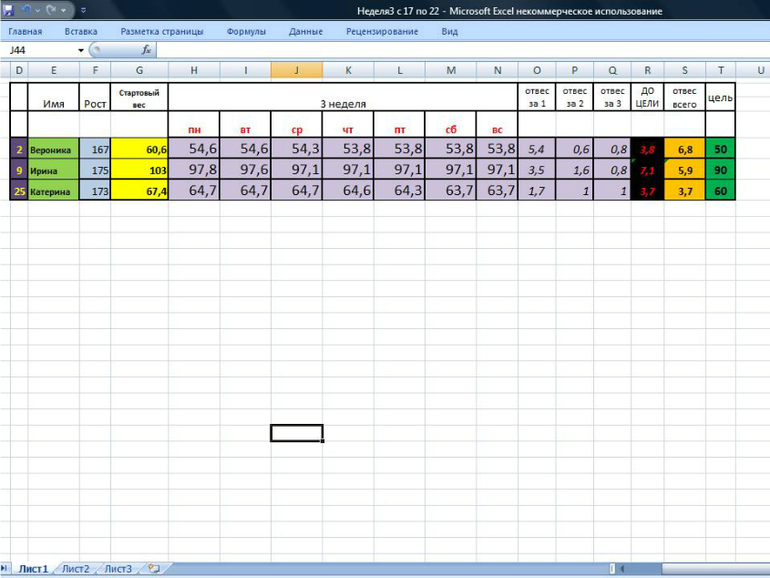Open Customize Quick Access Toolbar dropdown
Screen dimensions: 770x578
click(83, 10)
